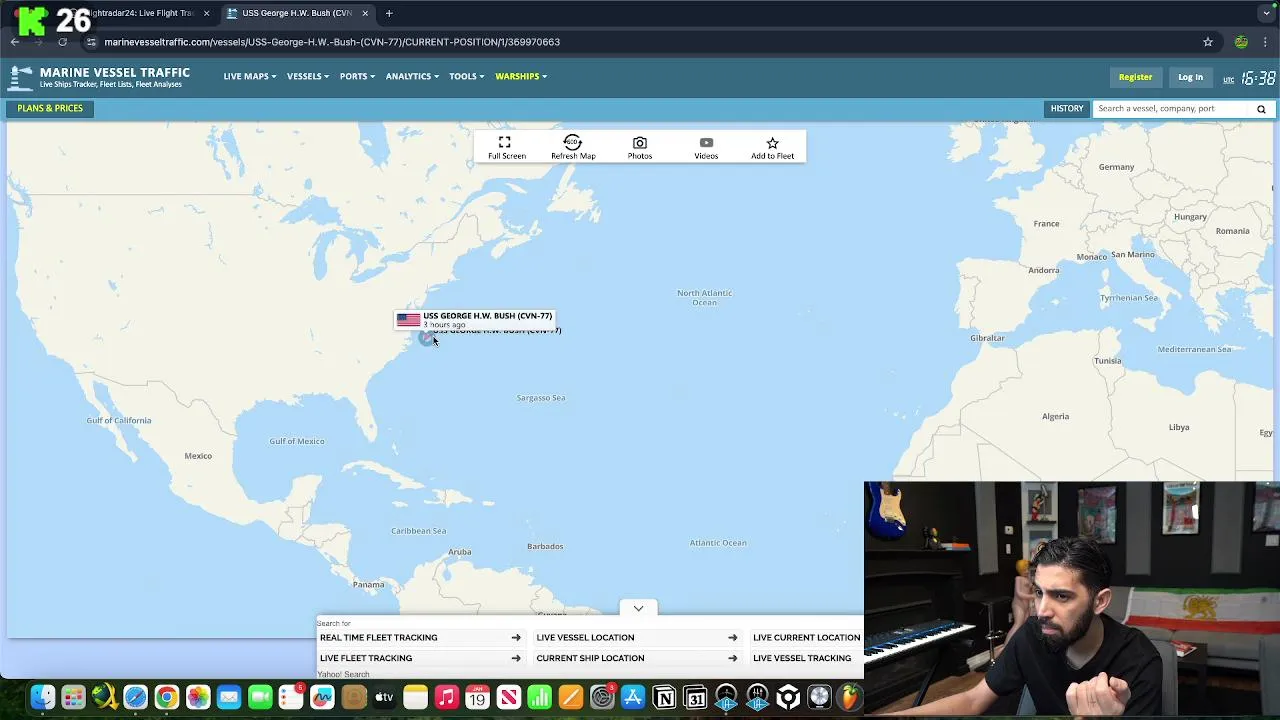Open LIVE FLEET TRACKING link
This screenshot has height=720, width=1280.
pyautogui.click(x=420, y=658)
